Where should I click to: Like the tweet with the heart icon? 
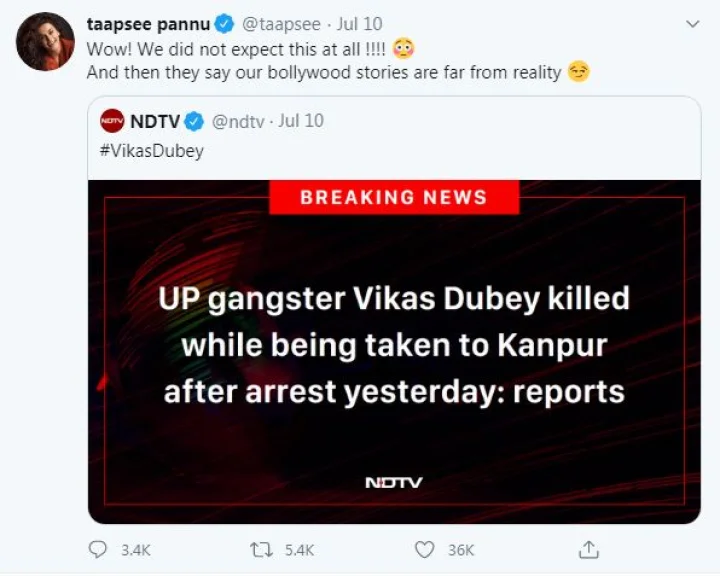click(426, 549)
